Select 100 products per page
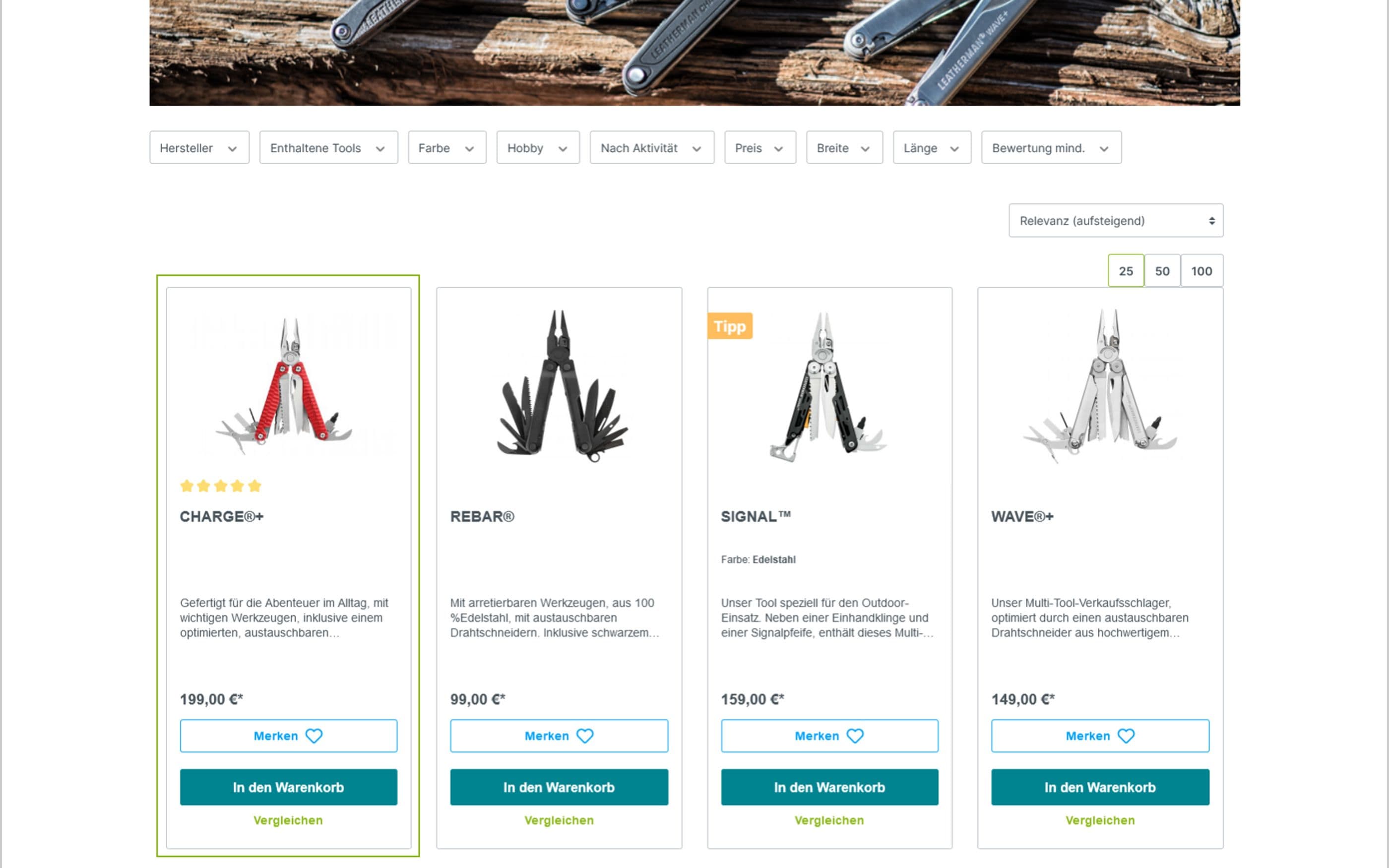The image size is (1389, 868). [1202, 270]
